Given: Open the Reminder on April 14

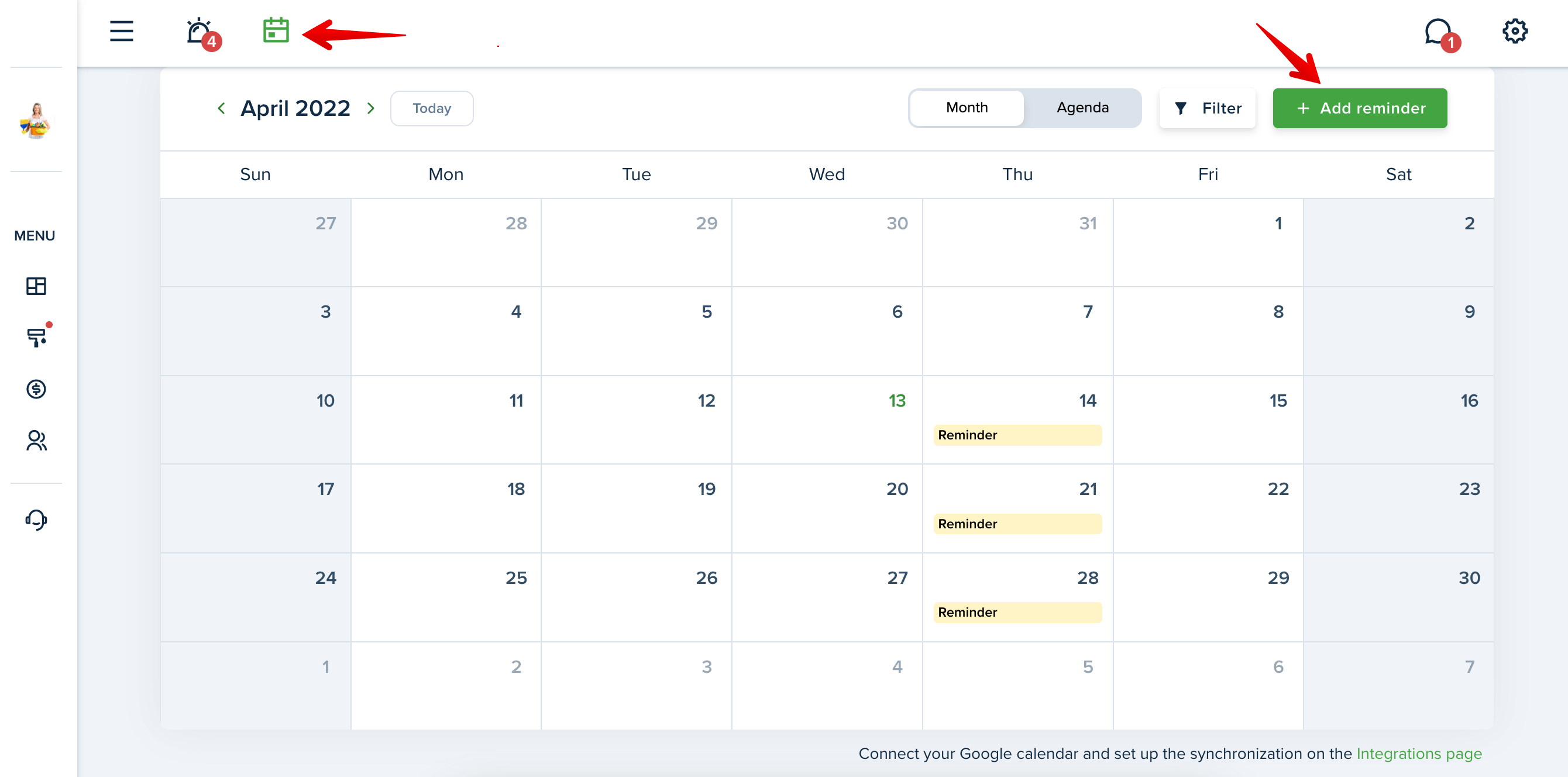Looking at the screenshot, I should tap(1017, 435).
